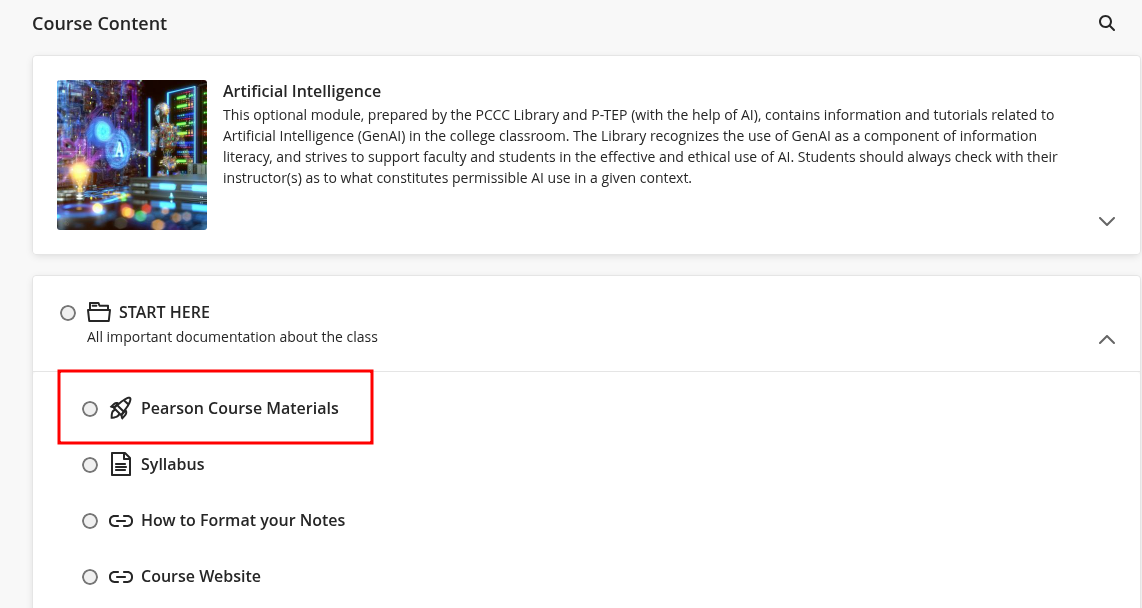The width and height of the screenshot is (1142, 608).
Task: Click the Artificial Intelligence module thumbnail image
Action: 132,155
